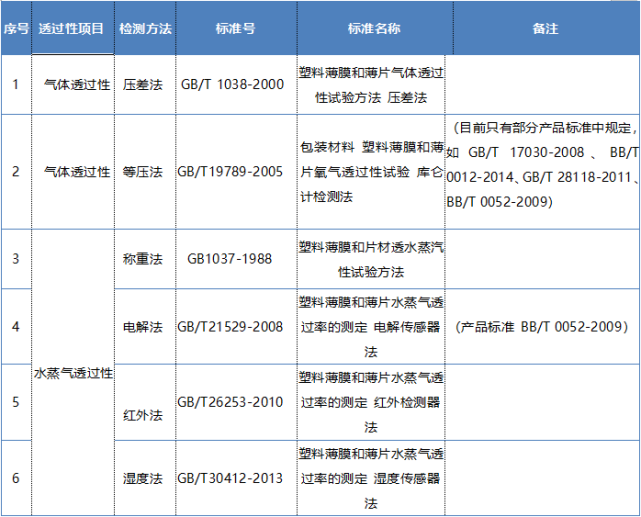Viewport: 641px width, 517px height.
Task: Click the 电解法 method cell
Action: pos(145,327)
